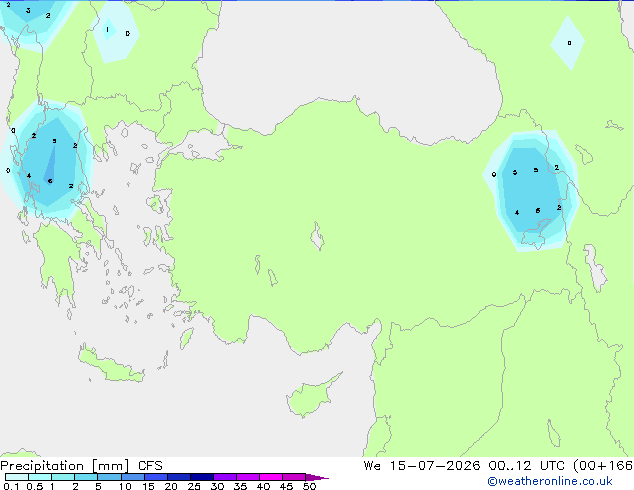Click legend label "0.1"
This screenshot has width=634, height=490.
coord(11,486)
